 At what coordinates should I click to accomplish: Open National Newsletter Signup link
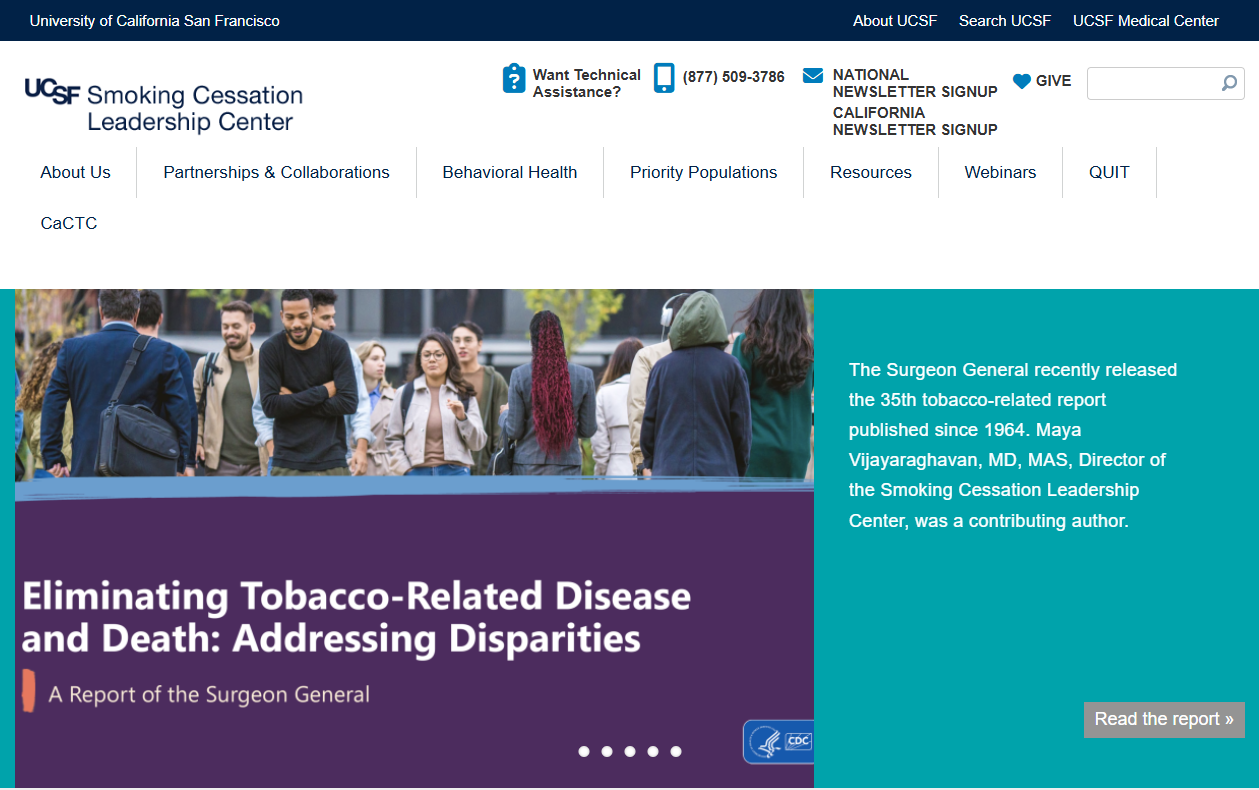point(915,83)
